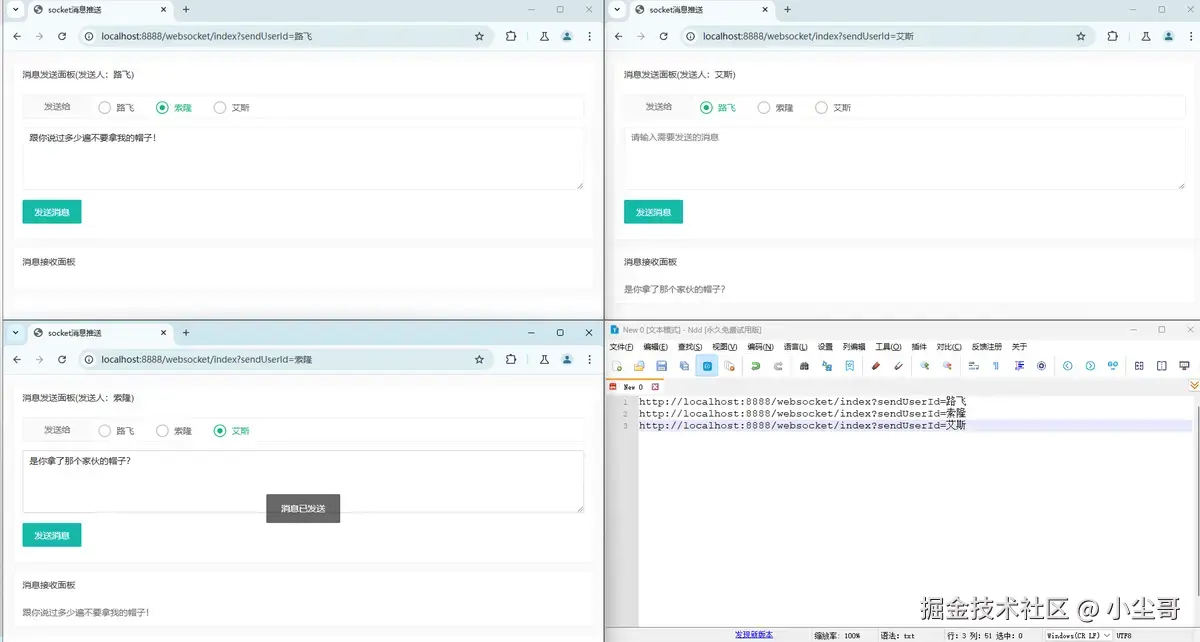Open 文件(F) menu in Ndd
Screen dimensions: 1200x642
pos(622,347)
